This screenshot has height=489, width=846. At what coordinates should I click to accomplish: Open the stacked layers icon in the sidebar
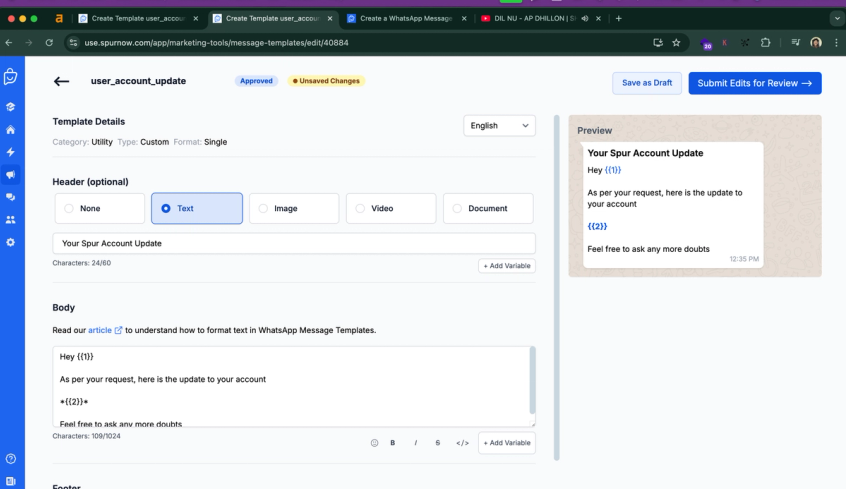coord(11,107)
